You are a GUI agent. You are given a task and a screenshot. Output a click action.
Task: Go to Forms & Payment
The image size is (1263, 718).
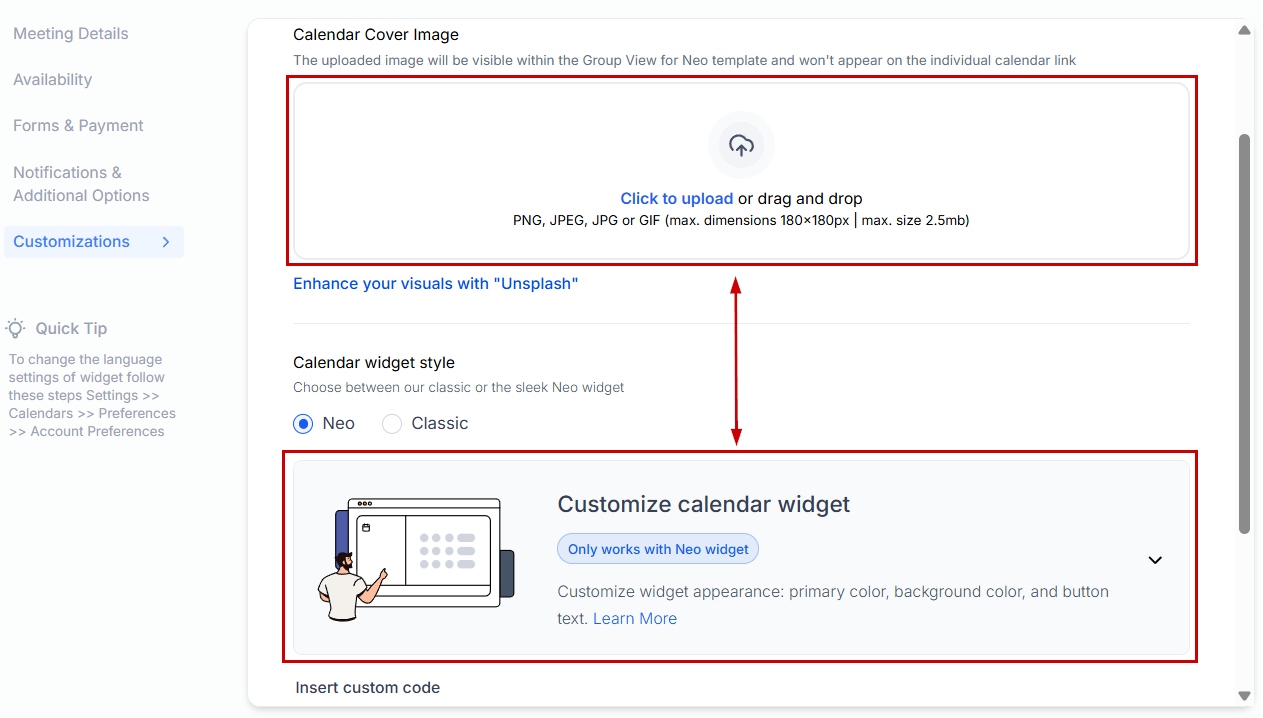[78, 126]
